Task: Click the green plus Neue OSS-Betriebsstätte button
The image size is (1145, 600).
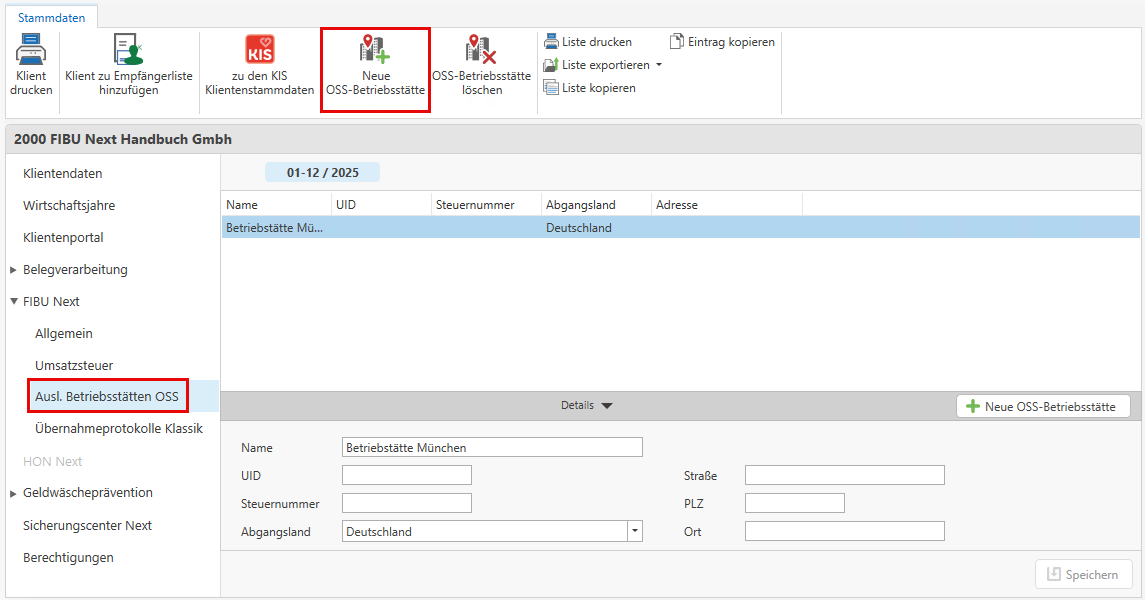Action: 1043,407
